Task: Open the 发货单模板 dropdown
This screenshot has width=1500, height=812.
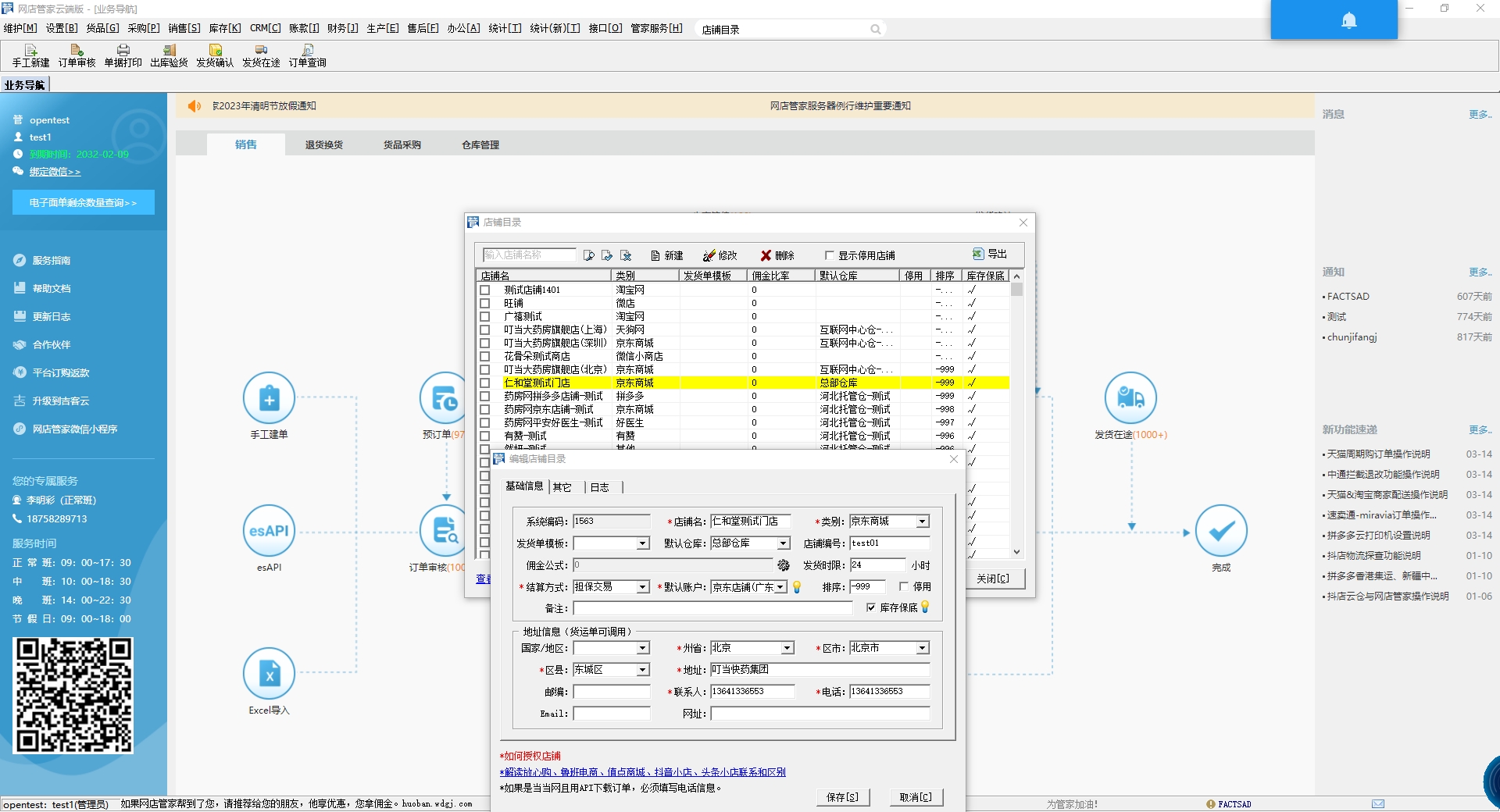Action: click(x=643, y=543)
